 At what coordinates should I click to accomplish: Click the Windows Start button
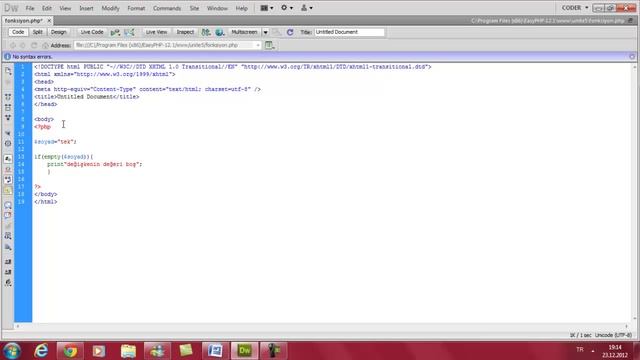12,351
